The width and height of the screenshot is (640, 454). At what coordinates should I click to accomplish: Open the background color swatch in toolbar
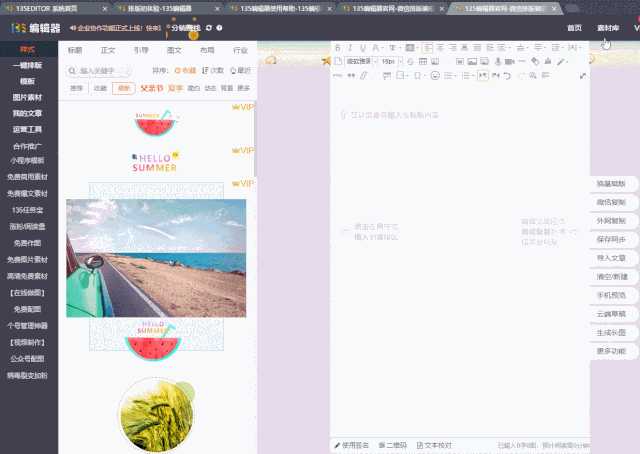pyautogui.click(x=410, y=48)
